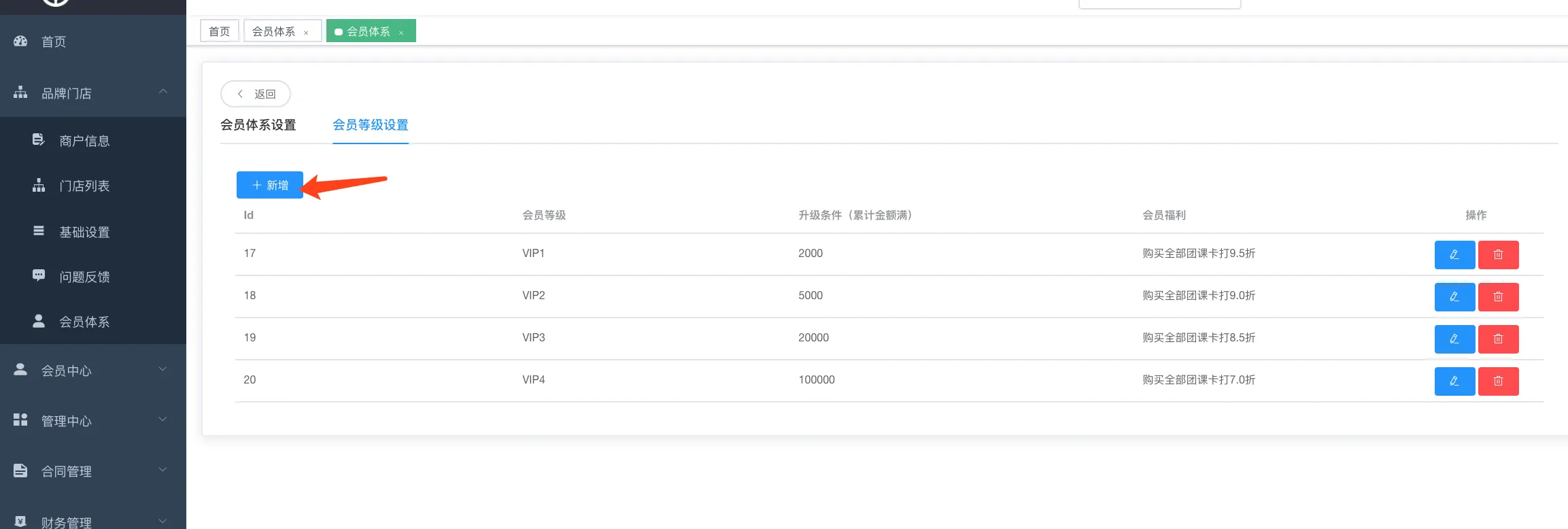Collapse the 品牌门店 sidebar section
The image size is (1568, 529).
pyautogui.click(x=163, y=92)
